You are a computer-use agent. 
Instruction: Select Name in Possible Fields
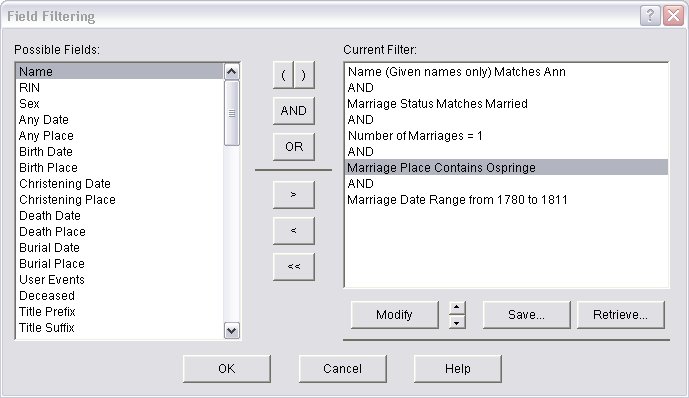tap(119, 72)
